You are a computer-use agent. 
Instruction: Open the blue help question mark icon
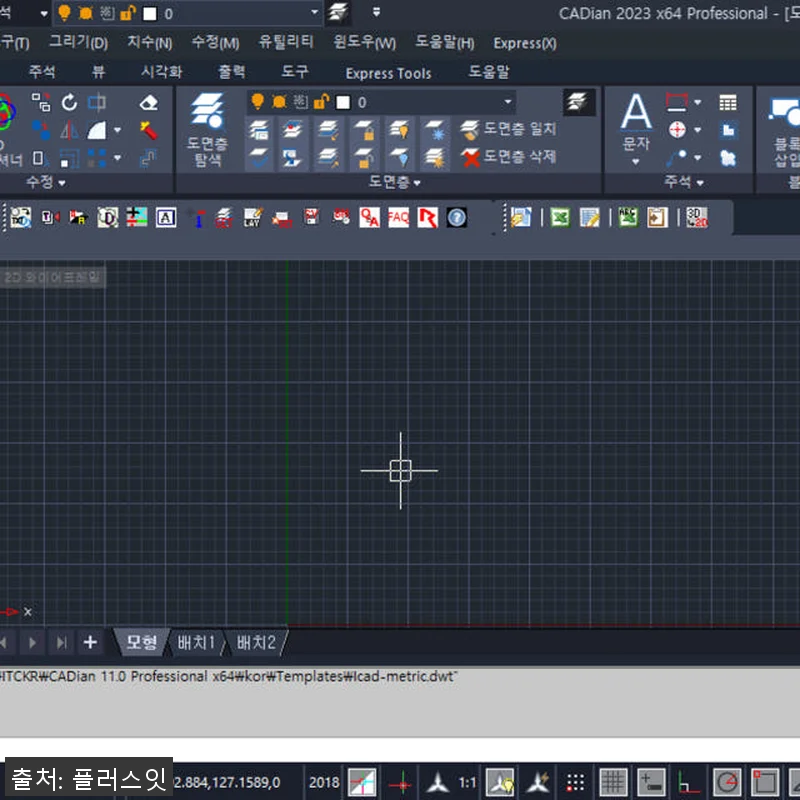tap(456, 217)
